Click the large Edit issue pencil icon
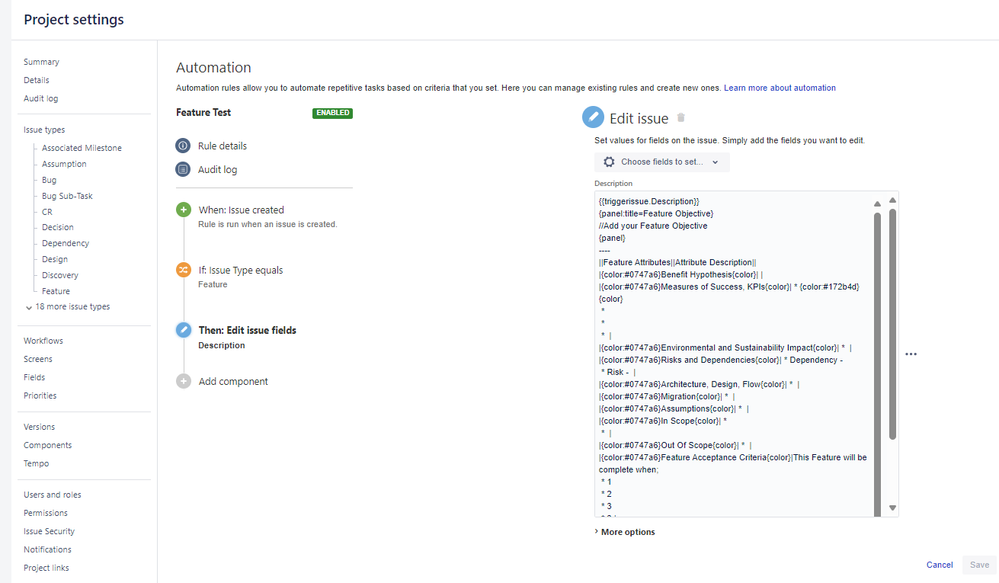Viewport: 999px width, 583px height. (593, 117)
